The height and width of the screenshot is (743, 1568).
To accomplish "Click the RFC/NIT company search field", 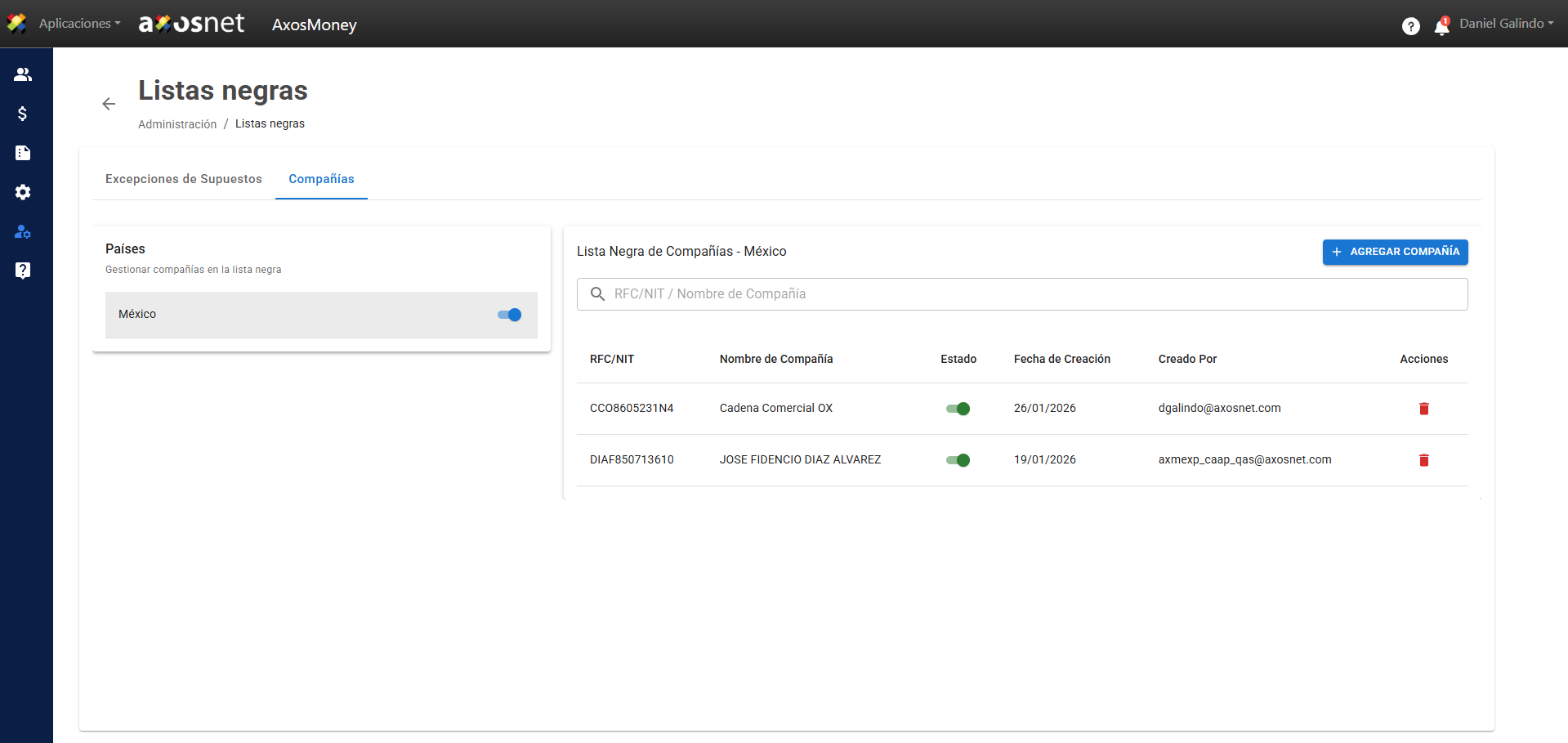I will coord(1021,294).
